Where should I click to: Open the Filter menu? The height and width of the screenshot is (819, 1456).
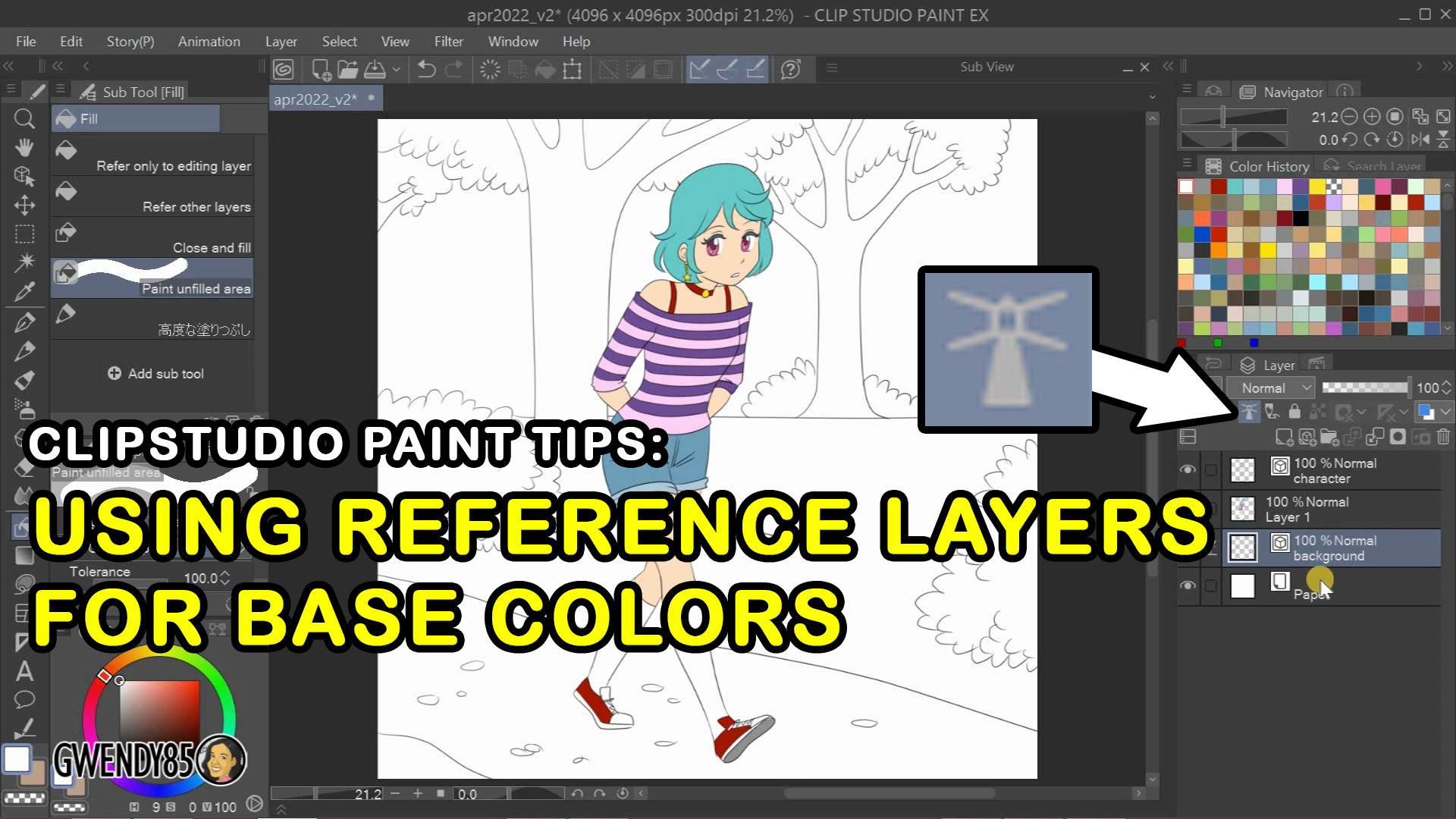click(x=448, y=42)
